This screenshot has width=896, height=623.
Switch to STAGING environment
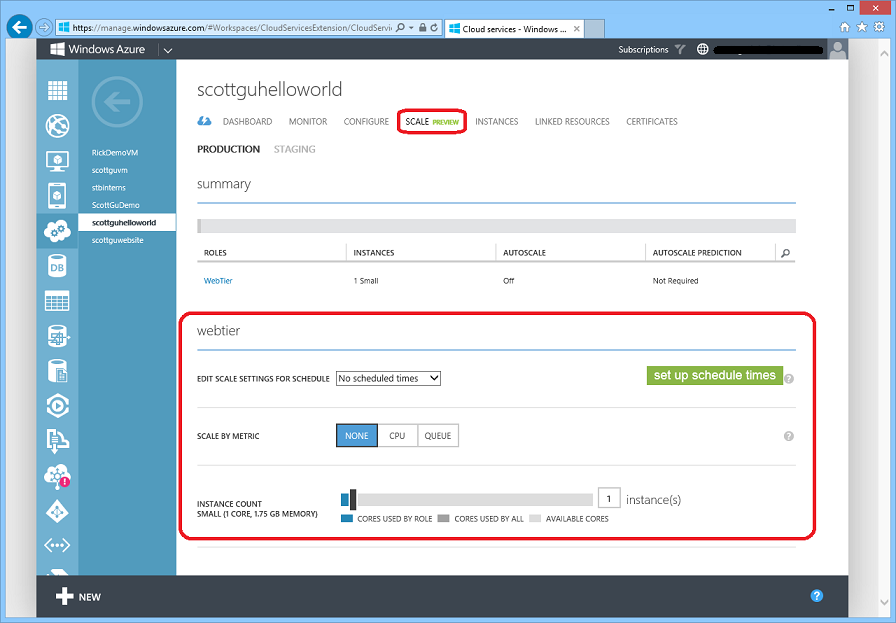point(294,149)
